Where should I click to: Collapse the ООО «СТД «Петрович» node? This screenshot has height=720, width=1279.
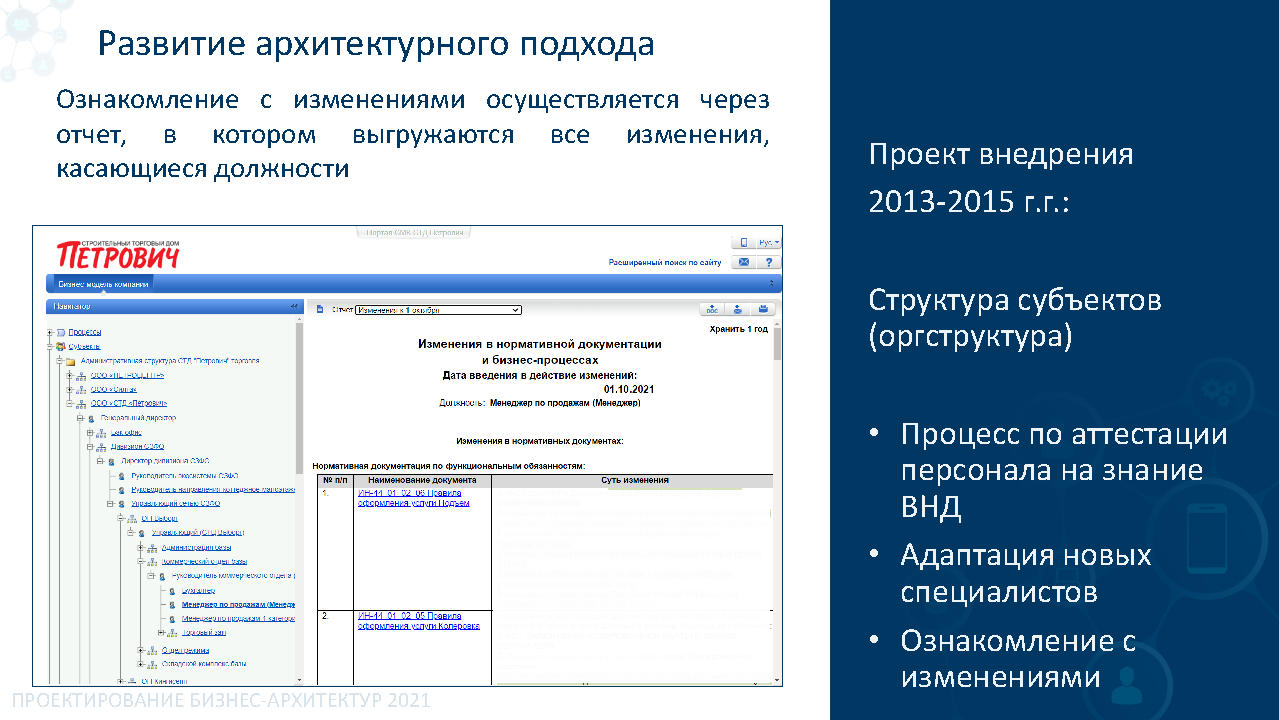click(70, 404)
